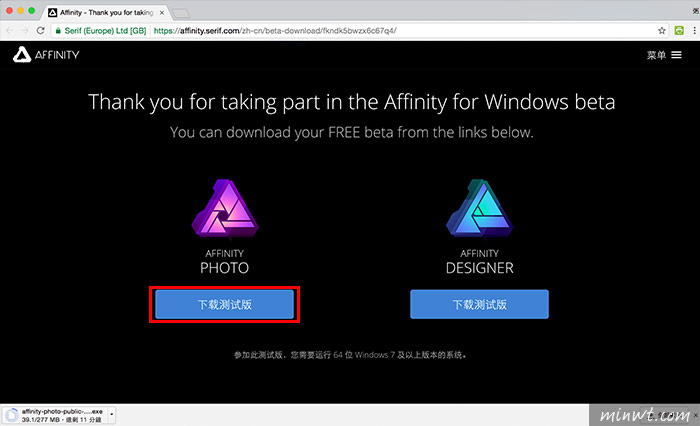Click the address bar URL field
Viewport: 700px width, 426px height.
click(359, 30)
